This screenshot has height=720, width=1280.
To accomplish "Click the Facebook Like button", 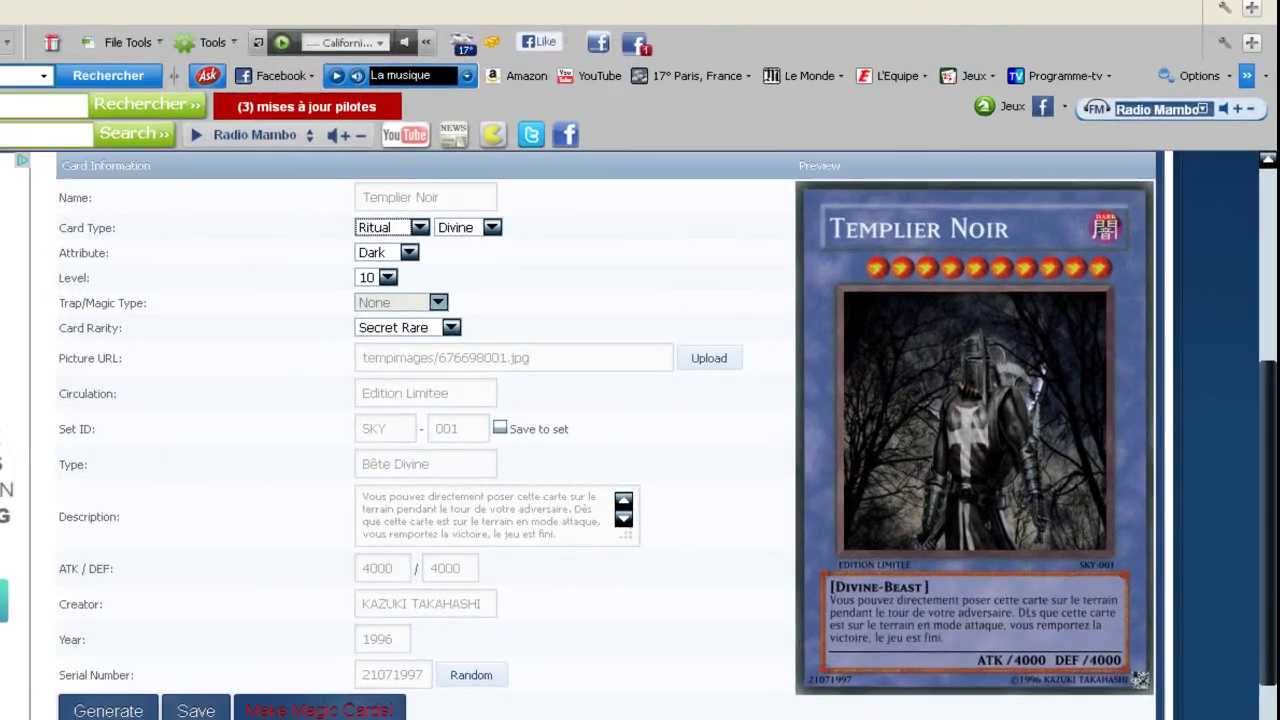I will (x=538, y=42).
